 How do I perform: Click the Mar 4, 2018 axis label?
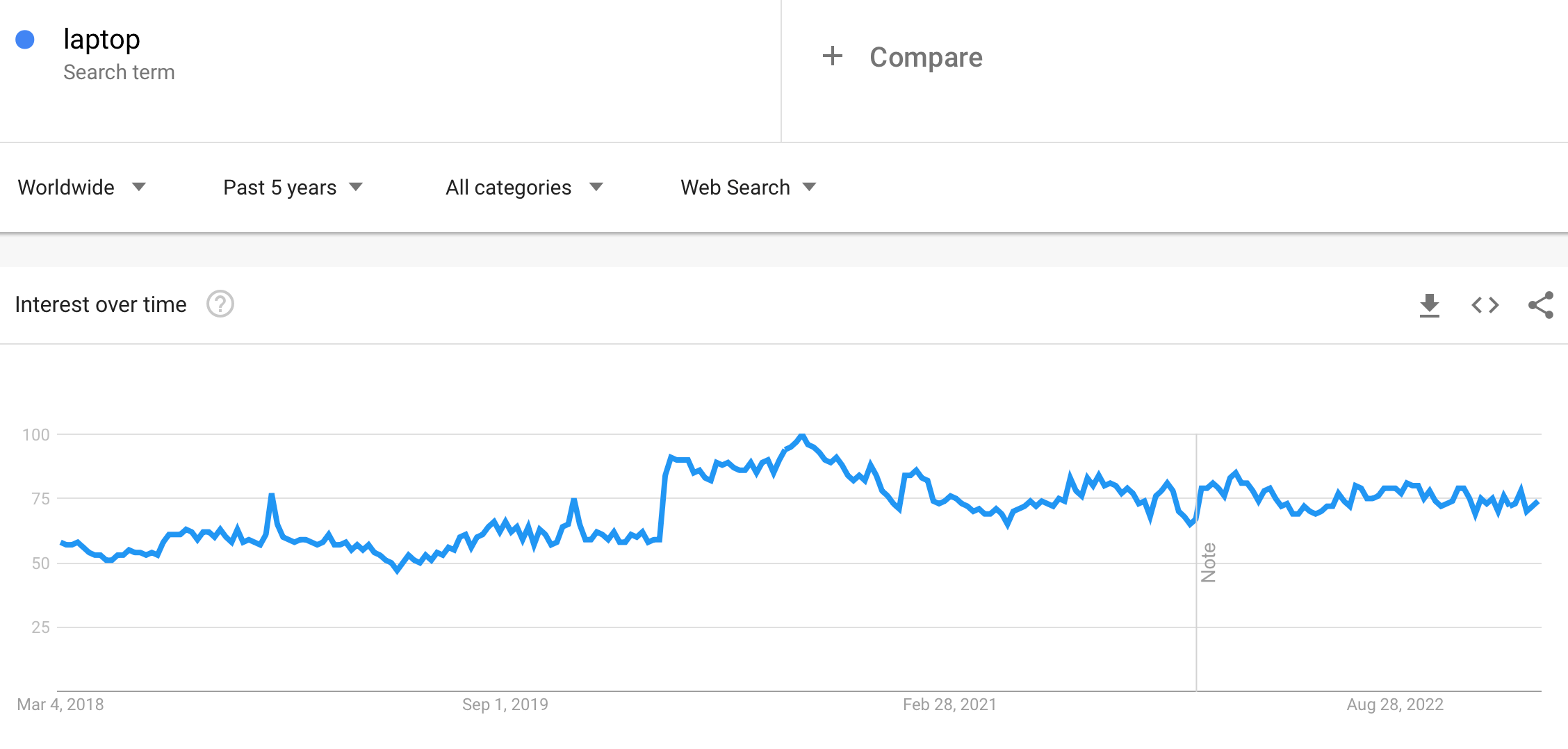click(60, 705)
